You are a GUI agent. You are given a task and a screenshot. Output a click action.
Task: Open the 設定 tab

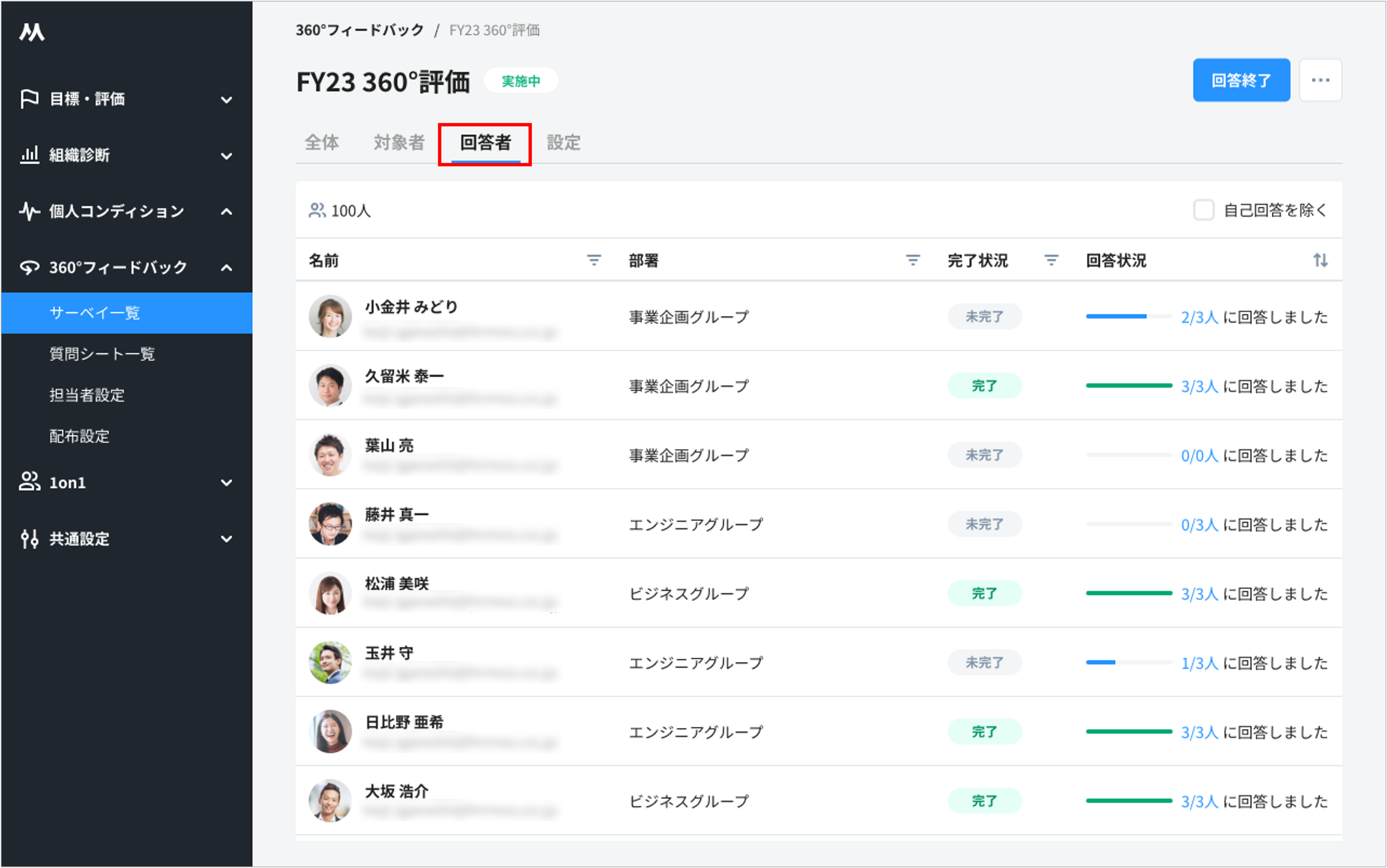[563, 143]
